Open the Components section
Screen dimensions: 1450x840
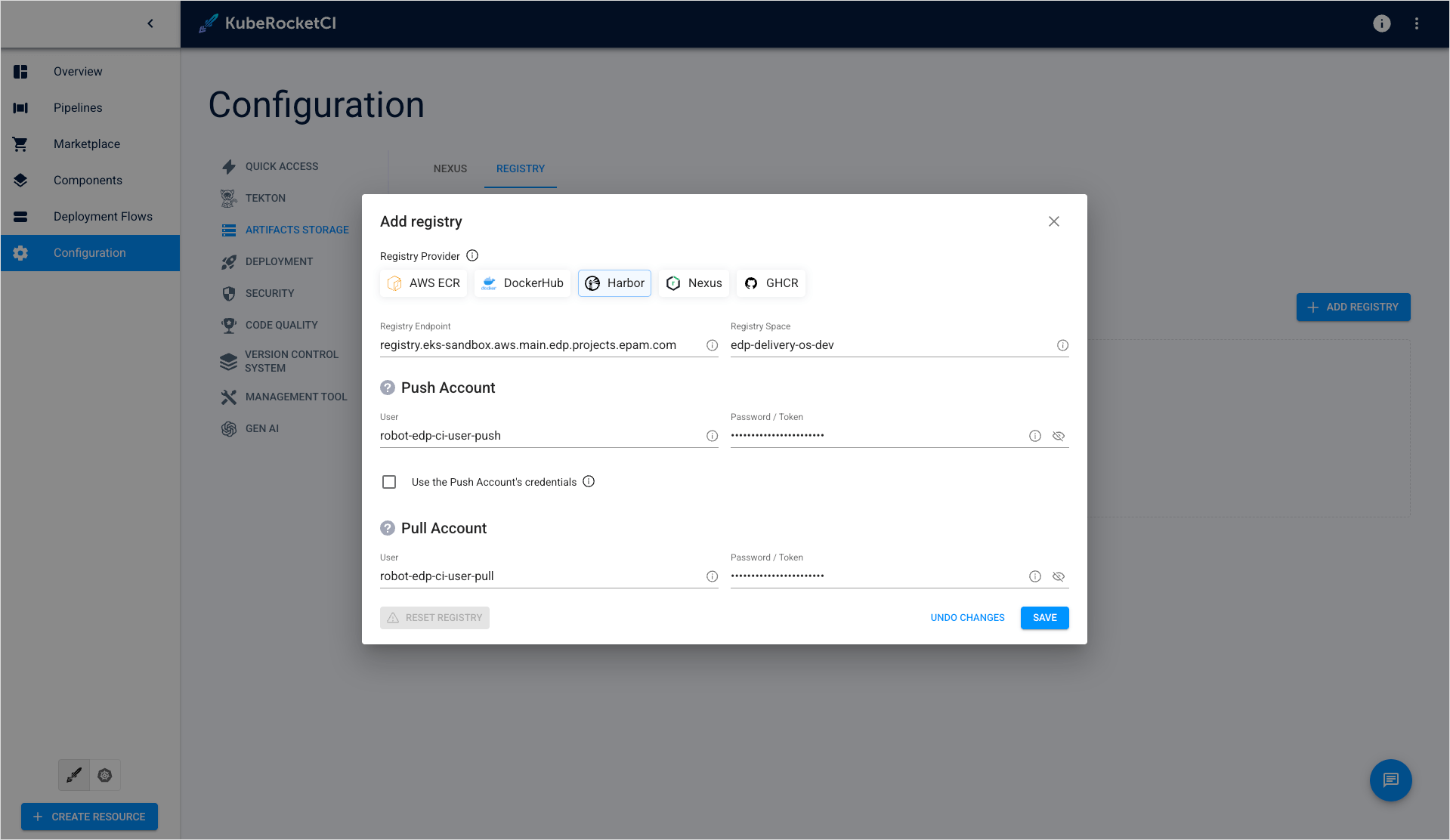[x=90, y=181]
